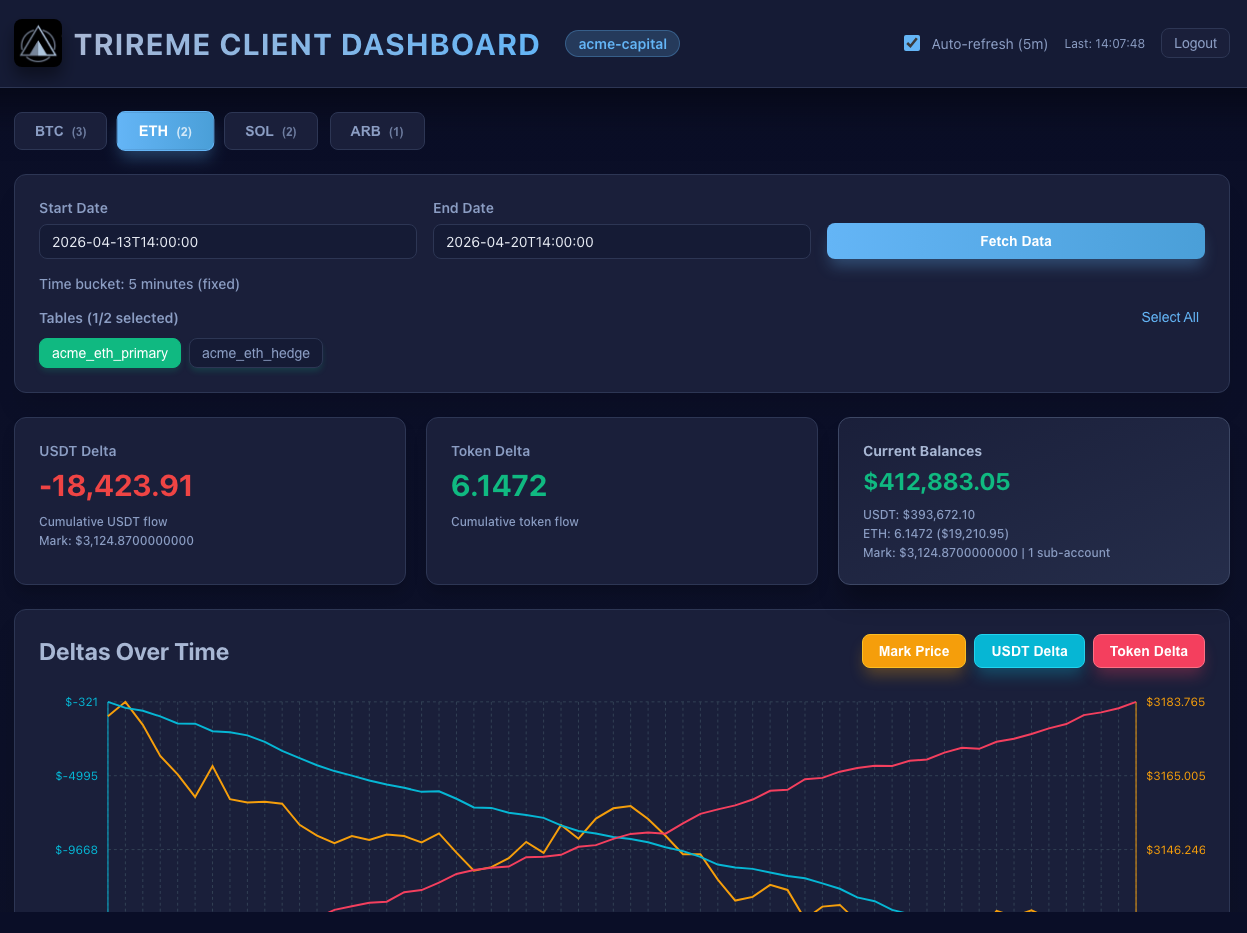Open the acme-capital client badge
This screenshot has height=933, width=1247.
point(622,44)
